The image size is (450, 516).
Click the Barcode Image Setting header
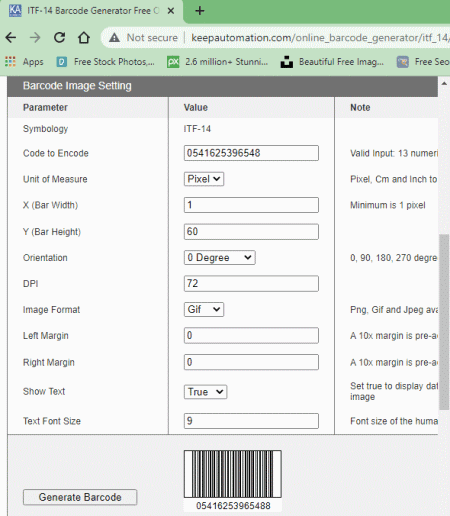[223, 86]
